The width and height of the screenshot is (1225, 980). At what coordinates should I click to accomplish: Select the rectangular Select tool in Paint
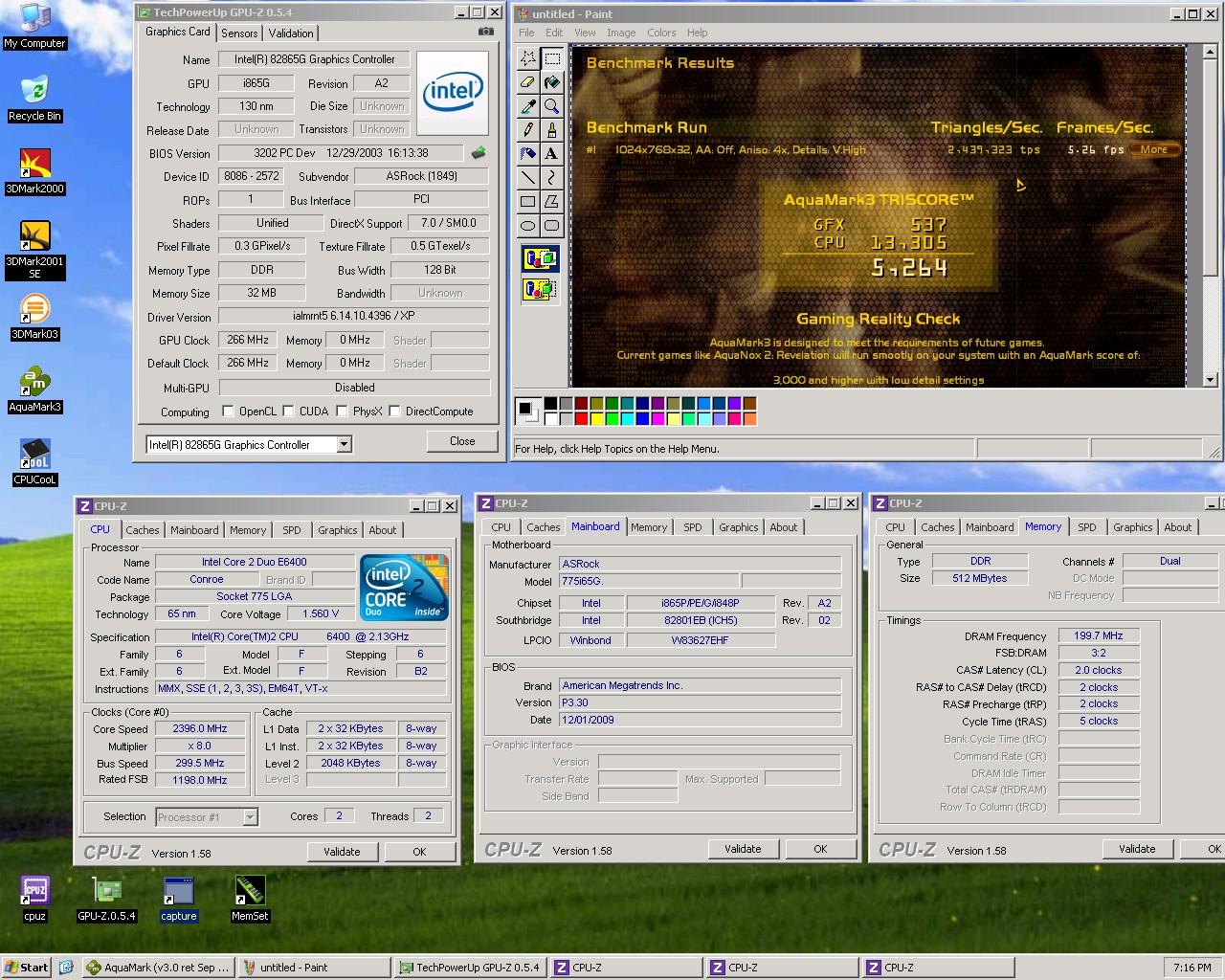click(x=552, y=59)
